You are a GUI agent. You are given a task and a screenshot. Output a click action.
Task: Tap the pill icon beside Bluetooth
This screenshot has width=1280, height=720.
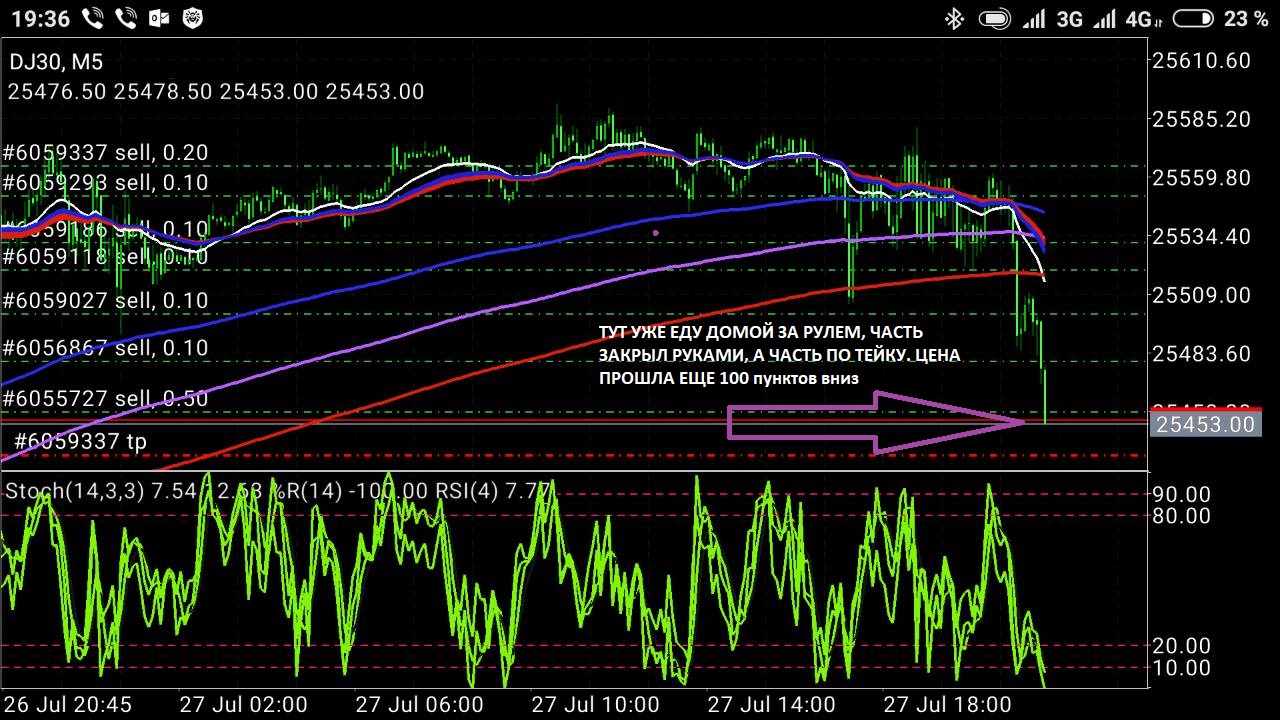click(994, 19)
